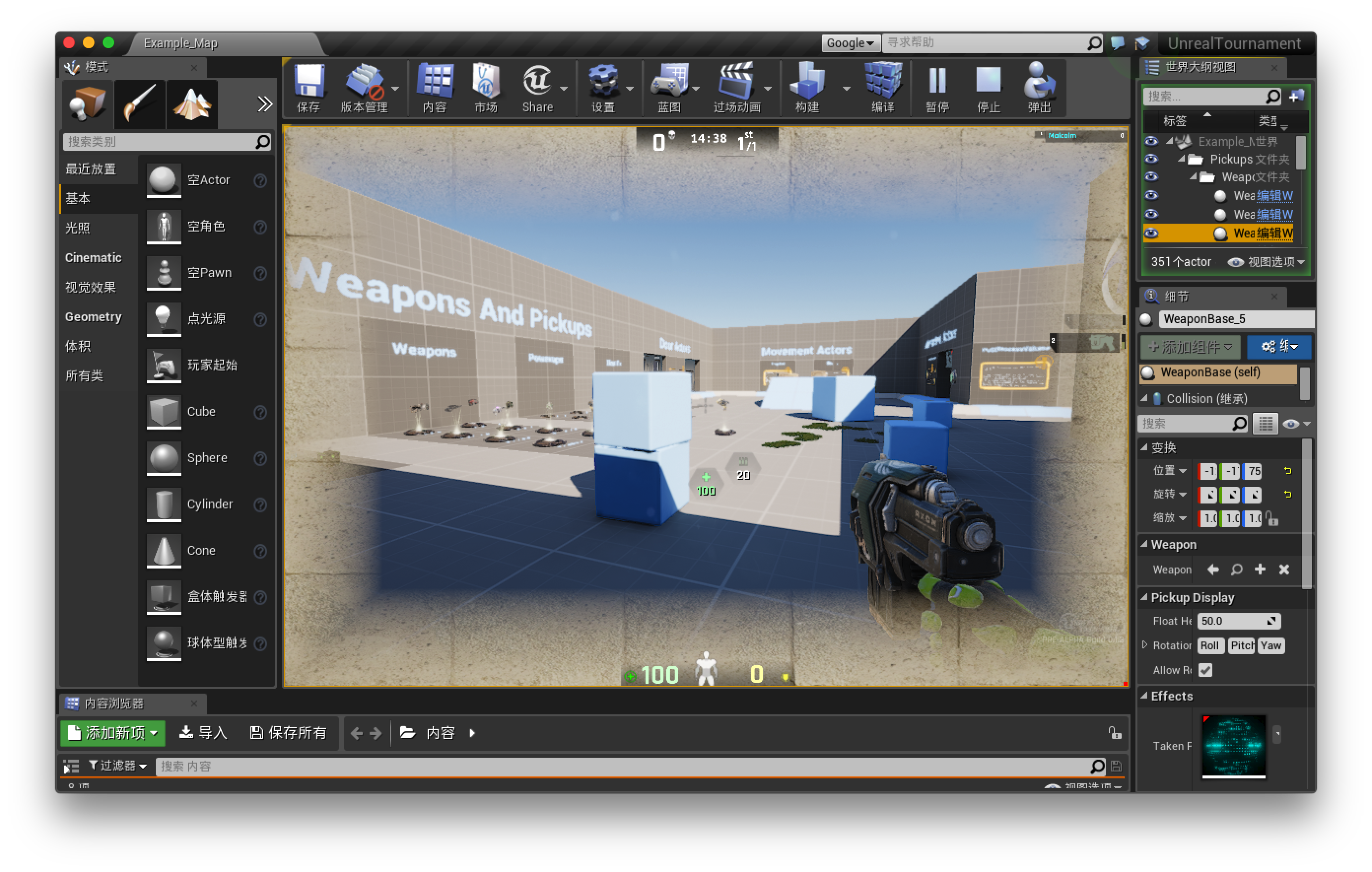Open the Google search engine dropdown
1372x872 pixels.
click(850, 43)
